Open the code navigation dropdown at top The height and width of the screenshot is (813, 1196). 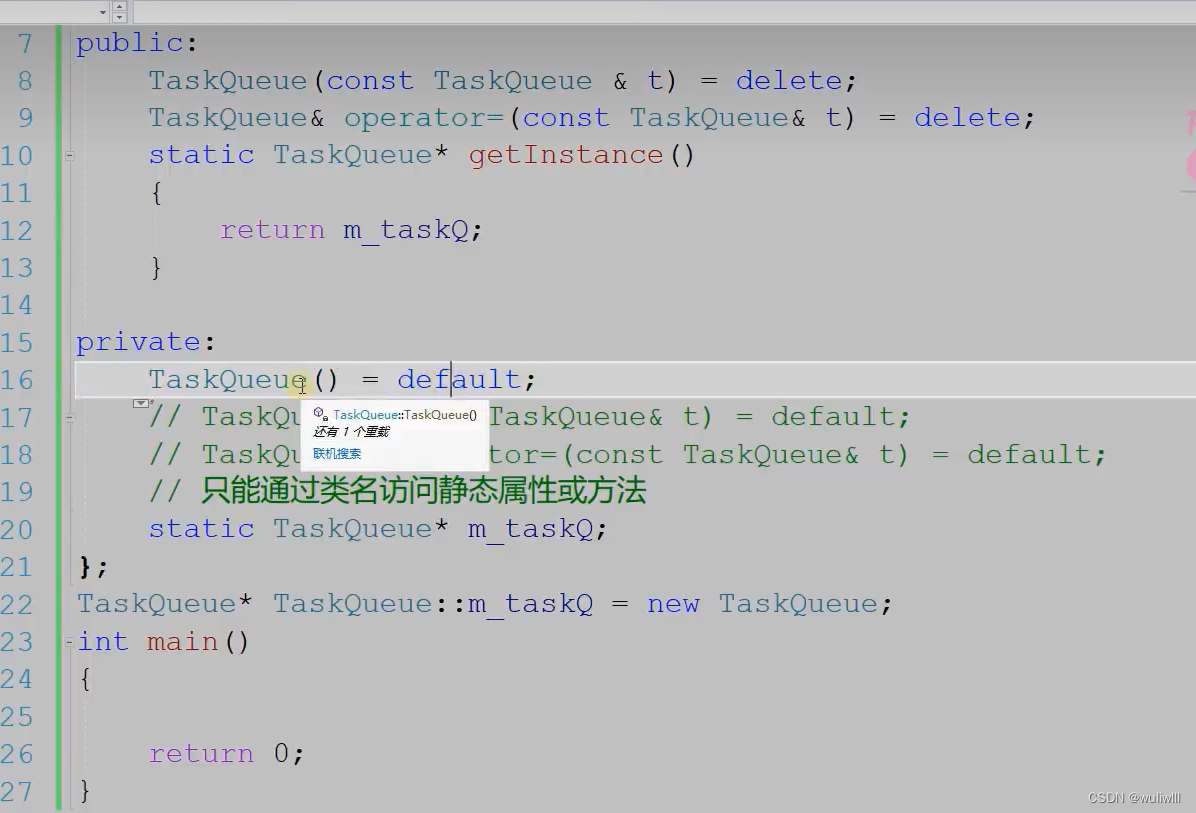pos(102,12)
